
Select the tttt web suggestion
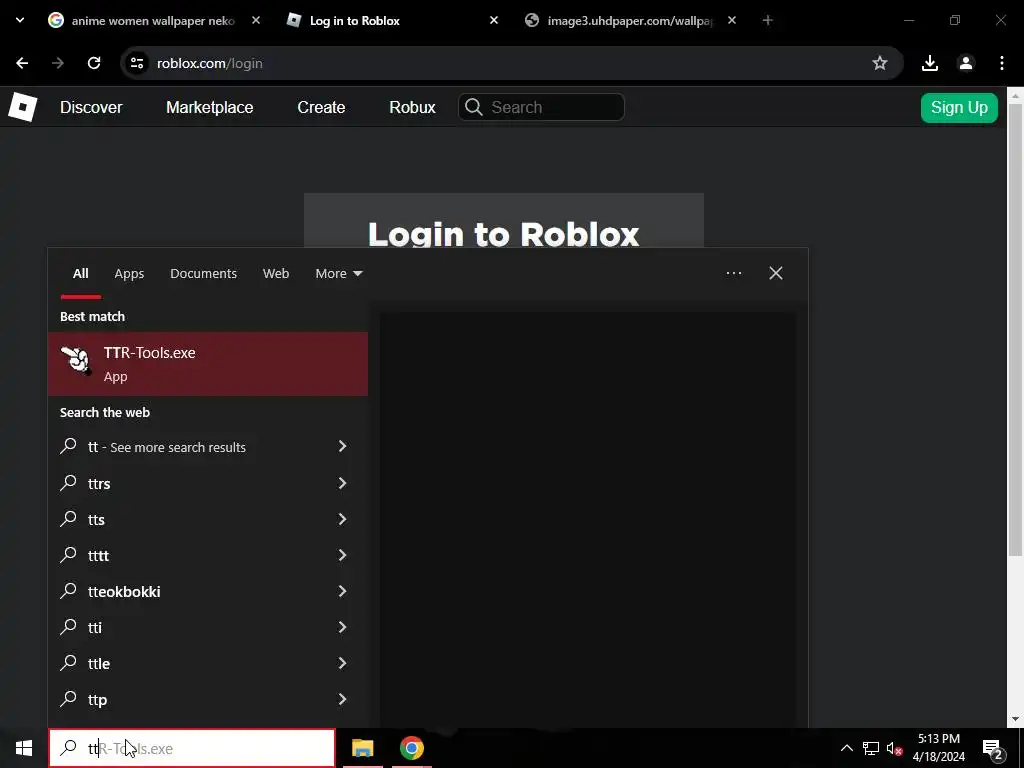[208, 555]
